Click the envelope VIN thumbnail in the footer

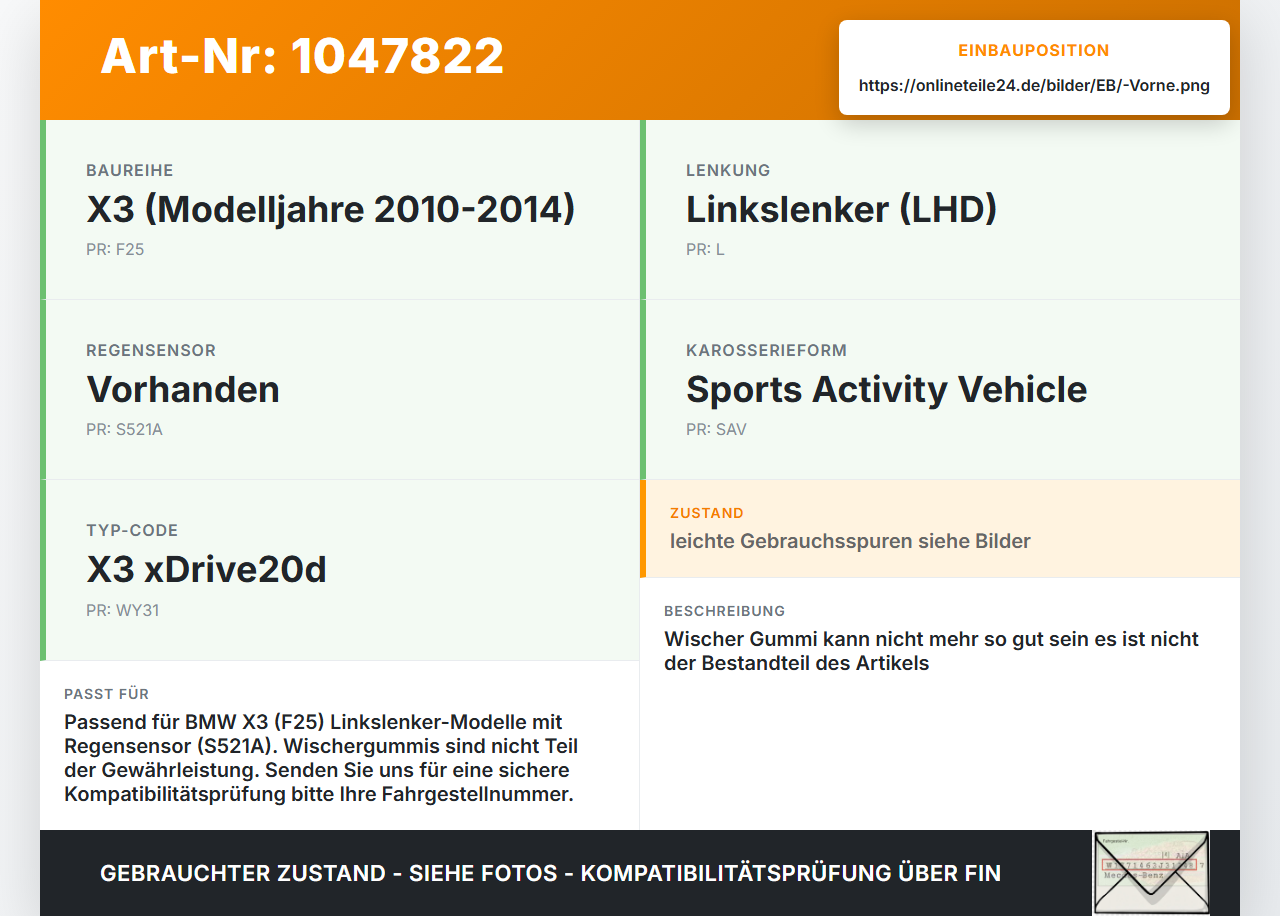1151,872
